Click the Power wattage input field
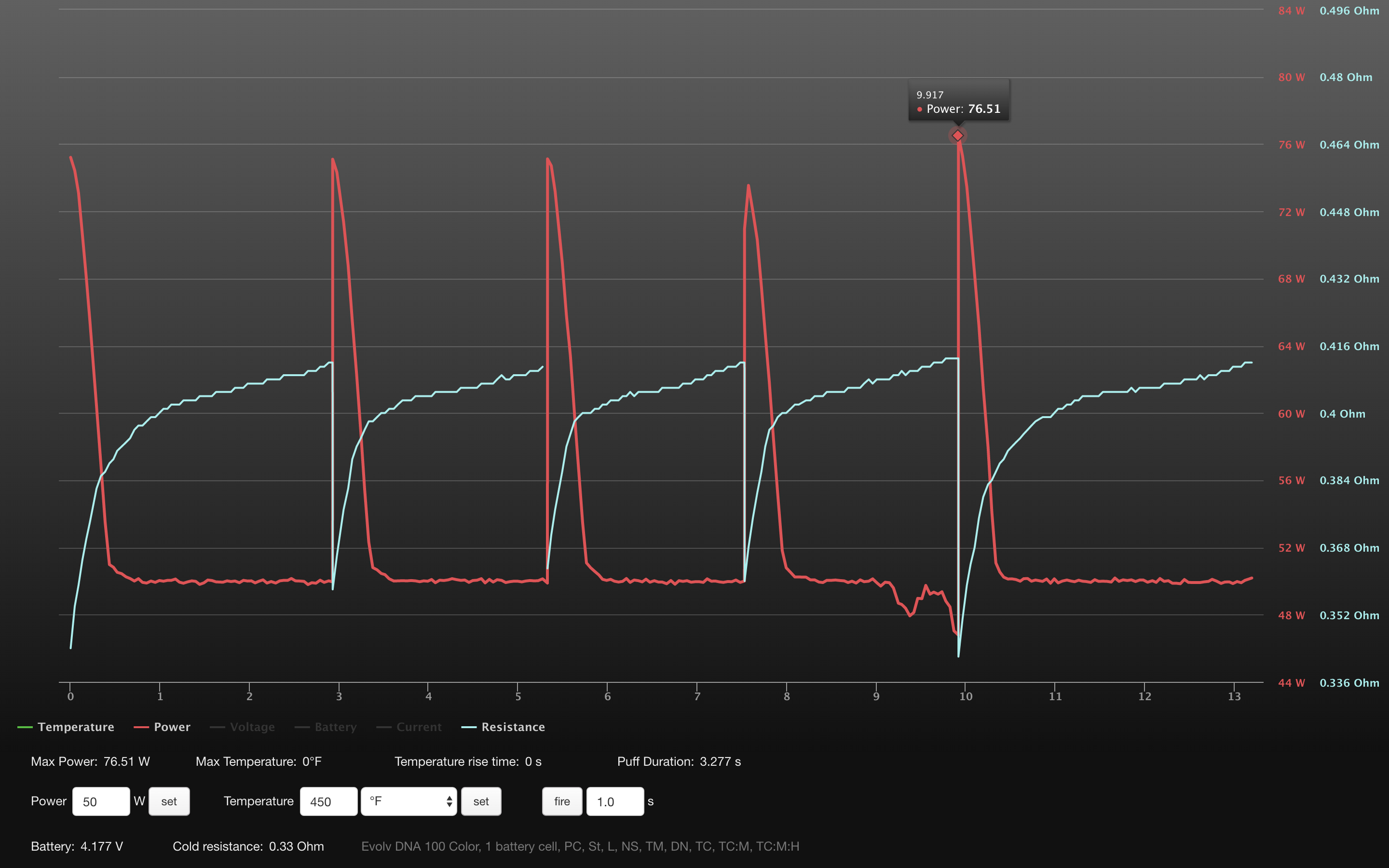1389x868 pixels. point(101,801)
